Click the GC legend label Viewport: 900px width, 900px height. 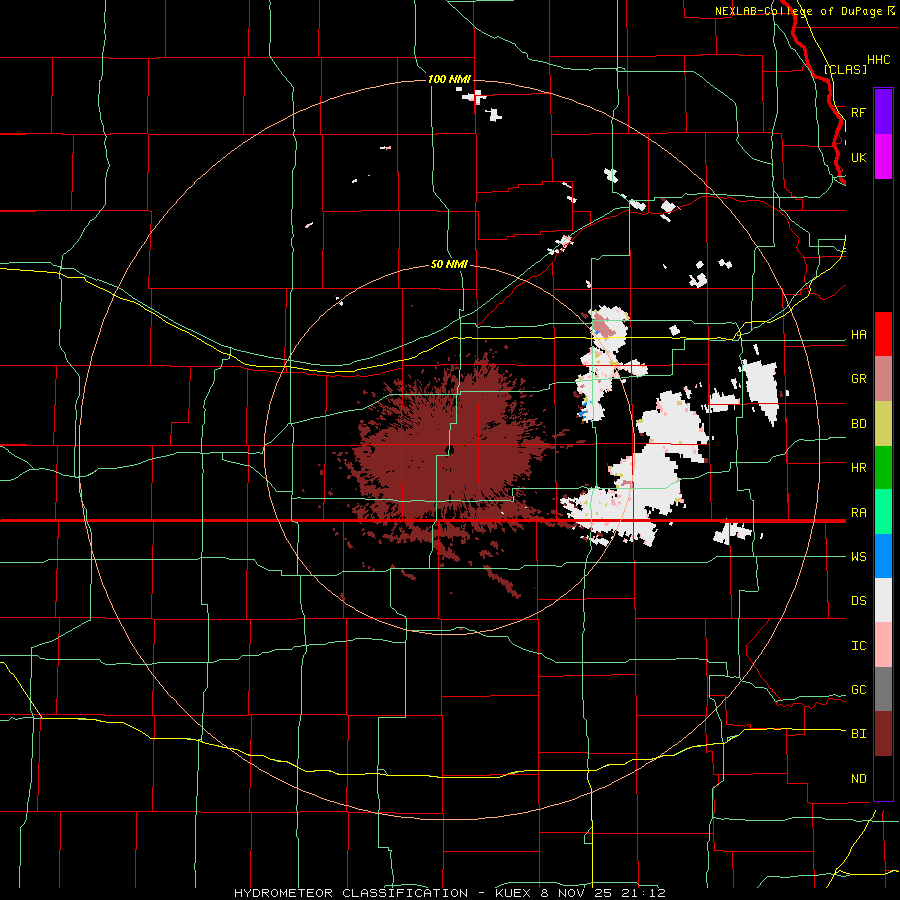click(x=858, y=690)
